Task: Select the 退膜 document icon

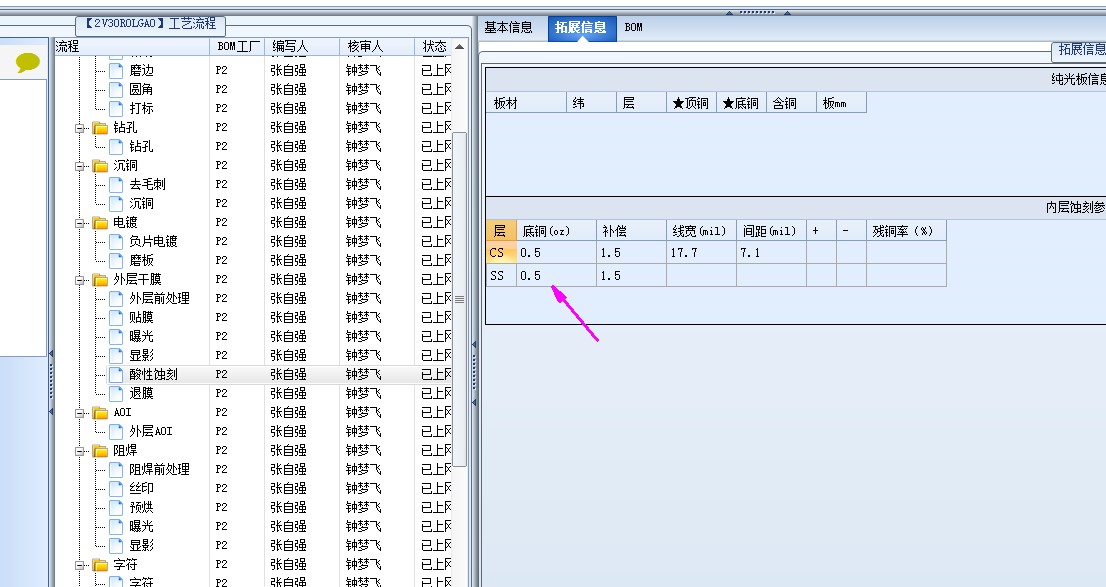Action: coord(116,394)
